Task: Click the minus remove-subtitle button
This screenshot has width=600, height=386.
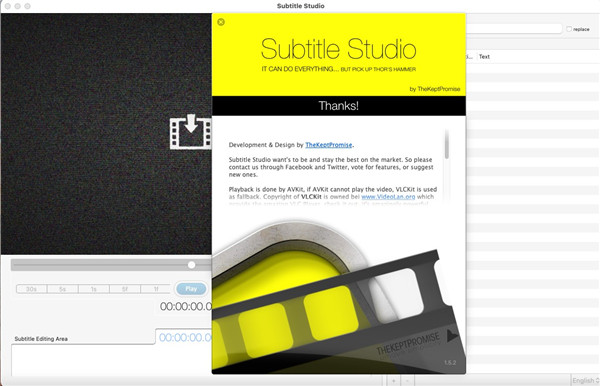Action: click(407, 380)
